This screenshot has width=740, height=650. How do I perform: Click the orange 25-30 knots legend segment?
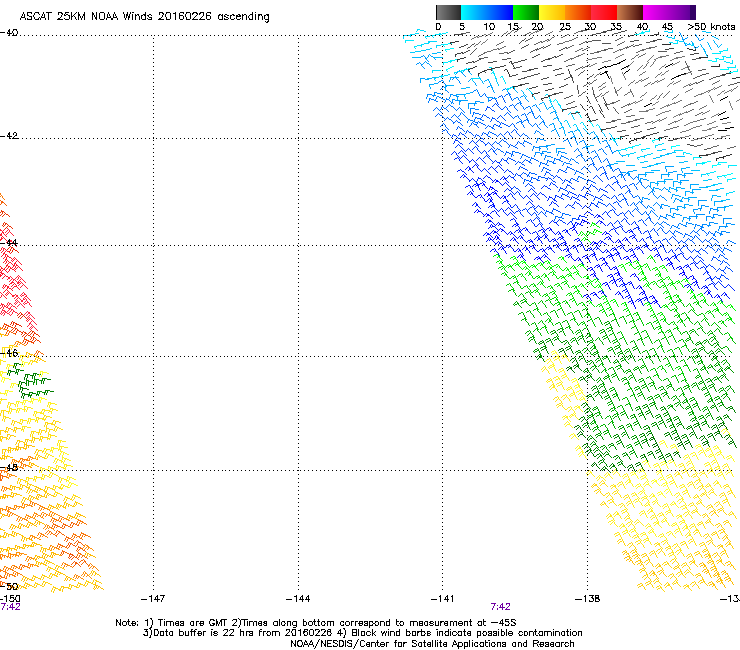pyautogui.click(x=578, y=12)
